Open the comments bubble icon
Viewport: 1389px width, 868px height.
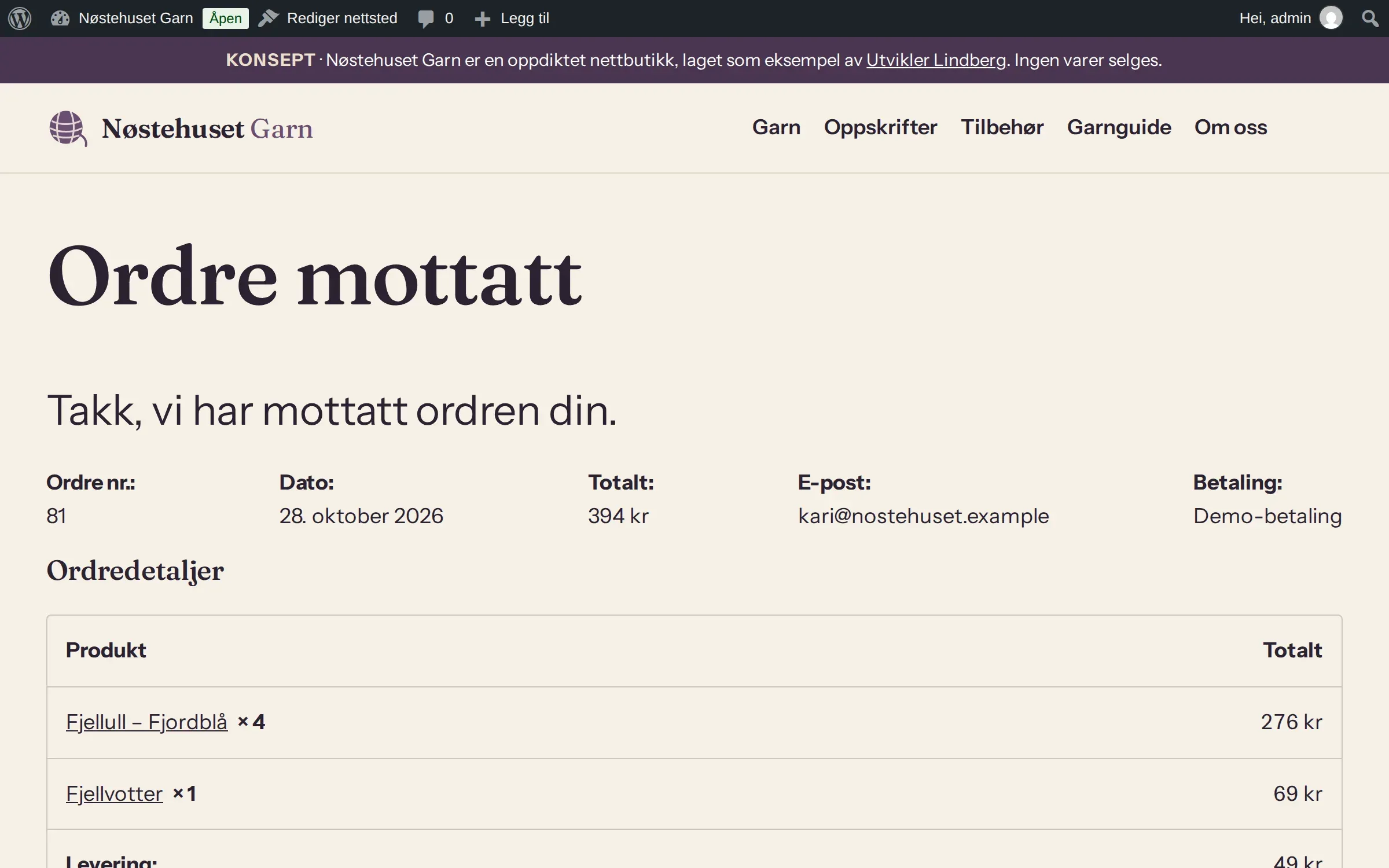(x=425, y=19)
